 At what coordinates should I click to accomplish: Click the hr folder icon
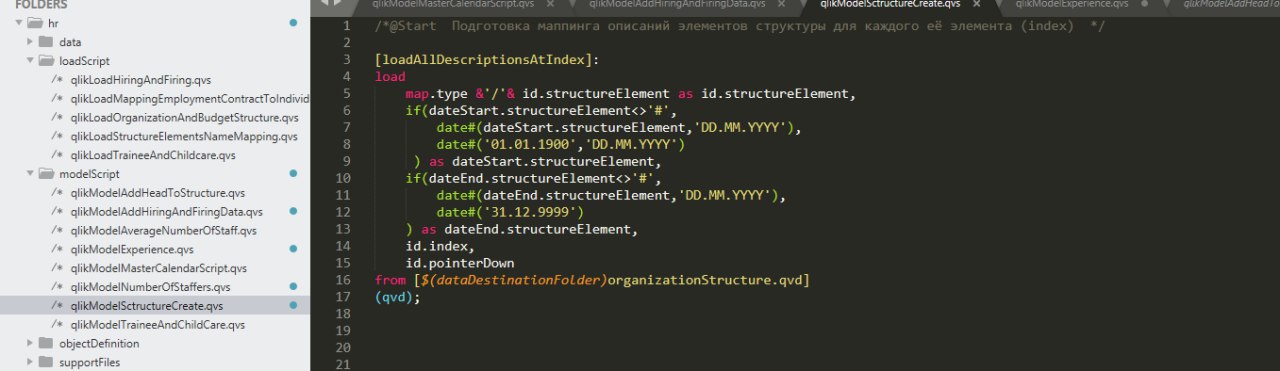click(x=36, y=23)
